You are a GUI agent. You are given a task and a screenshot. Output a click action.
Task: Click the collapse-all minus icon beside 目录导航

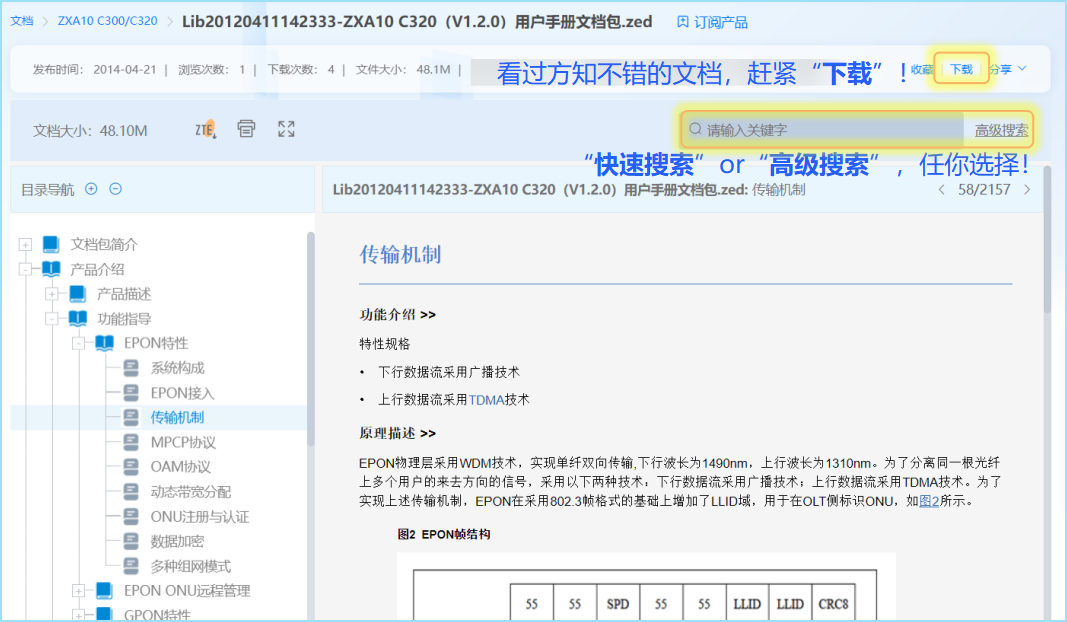116,189
